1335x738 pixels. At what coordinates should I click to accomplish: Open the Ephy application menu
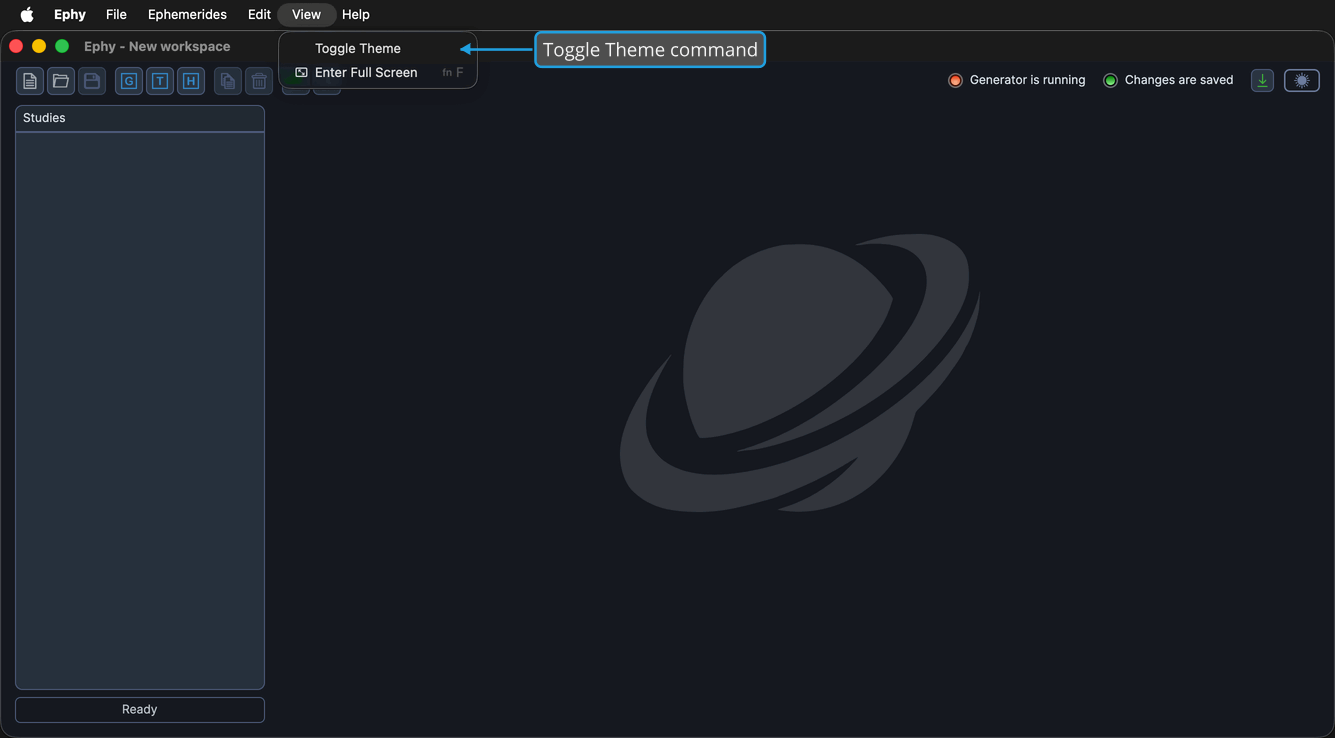70,14
